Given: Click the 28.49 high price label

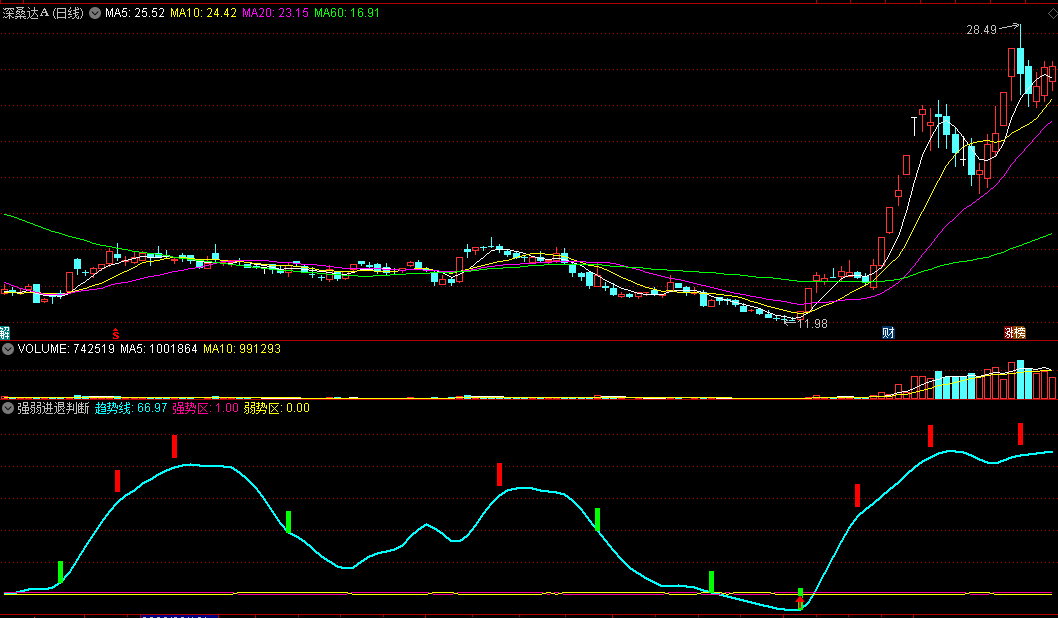Looking at the screenshot, I should (x=981, y=30).
